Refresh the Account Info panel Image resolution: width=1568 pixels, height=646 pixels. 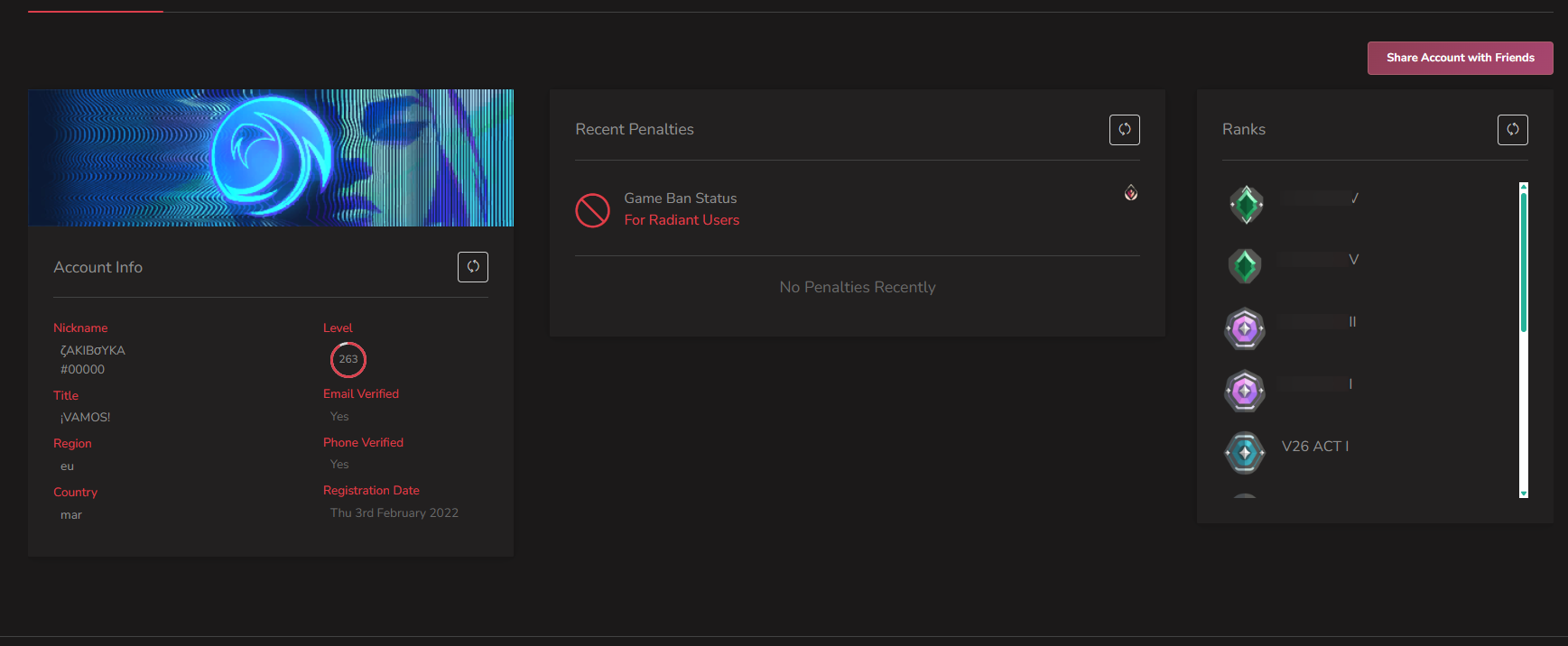pos(473,267)
